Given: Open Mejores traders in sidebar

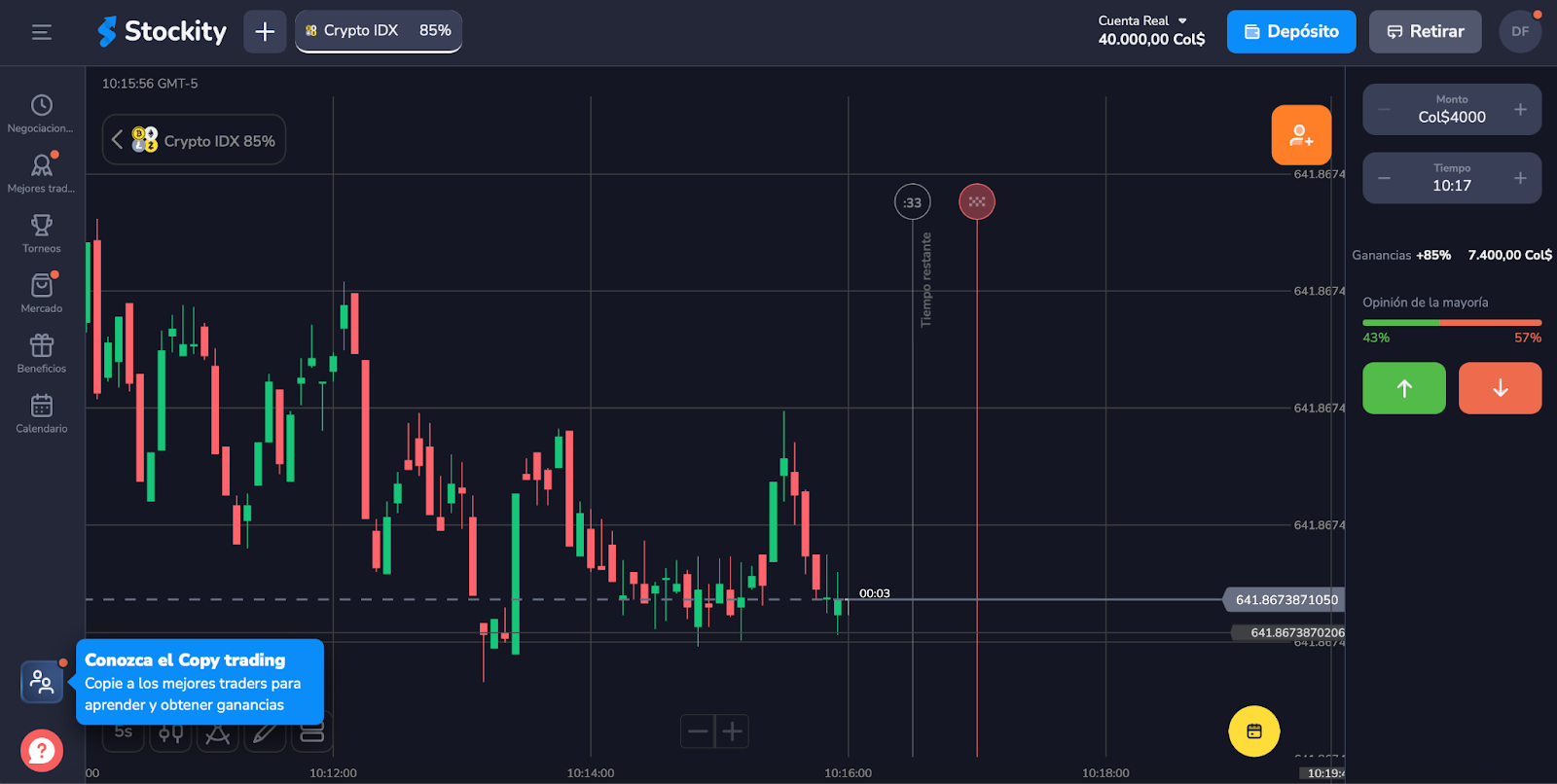Looking at the screenshot, I should pos(41,173).
